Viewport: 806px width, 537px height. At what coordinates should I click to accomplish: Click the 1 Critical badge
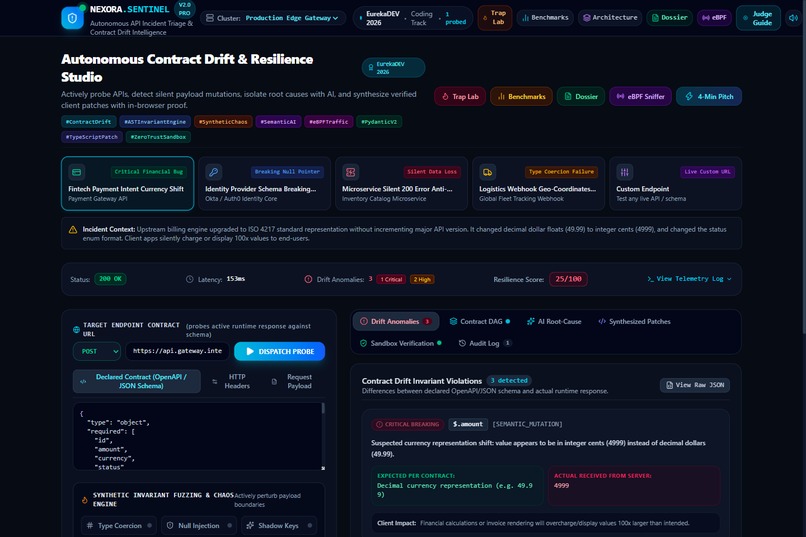point(391,279)
